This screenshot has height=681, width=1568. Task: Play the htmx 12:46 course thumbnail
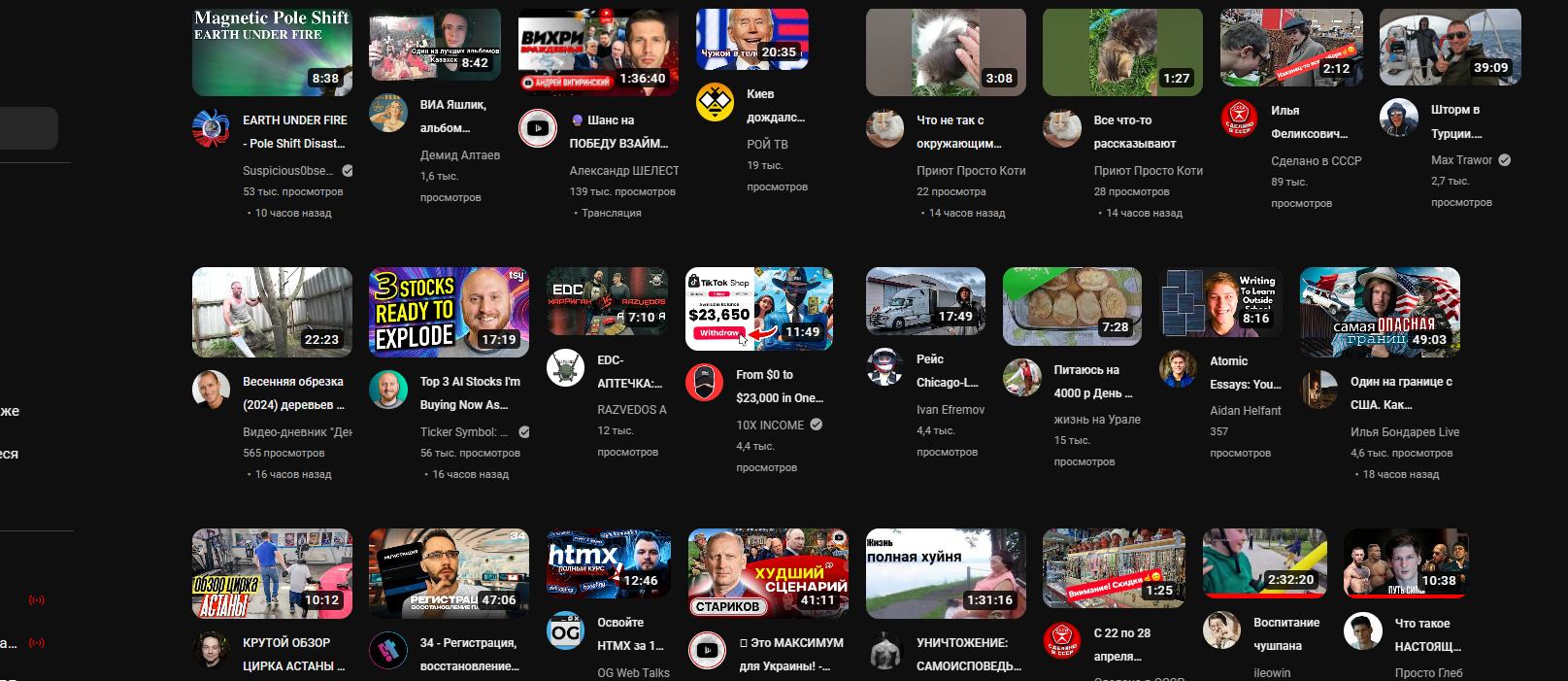click(x=609, y=563)
